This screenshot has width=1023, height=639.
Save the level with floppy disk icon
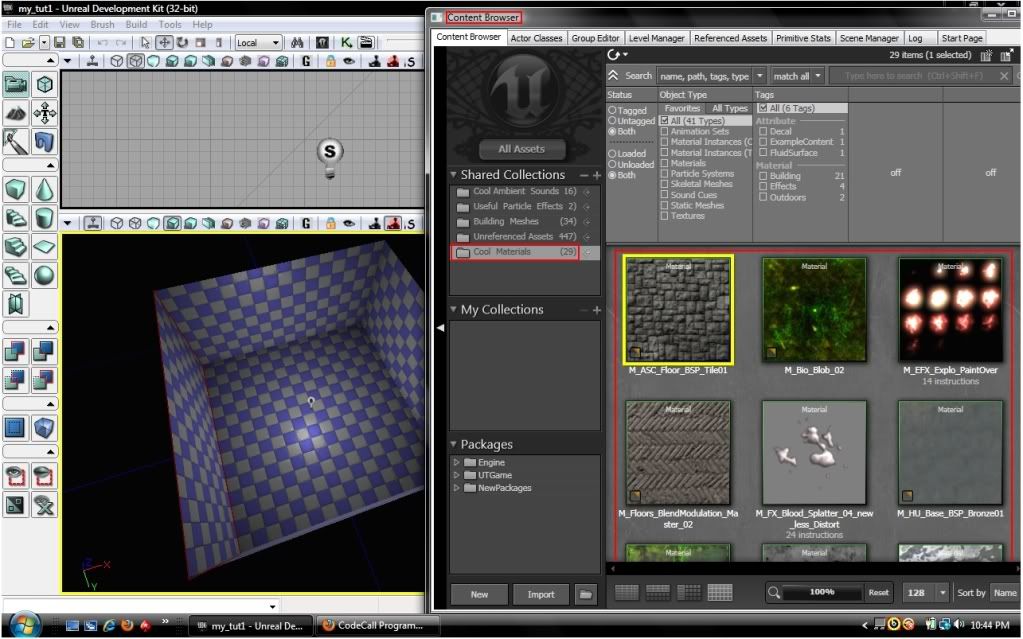click(x=59, y=43)
